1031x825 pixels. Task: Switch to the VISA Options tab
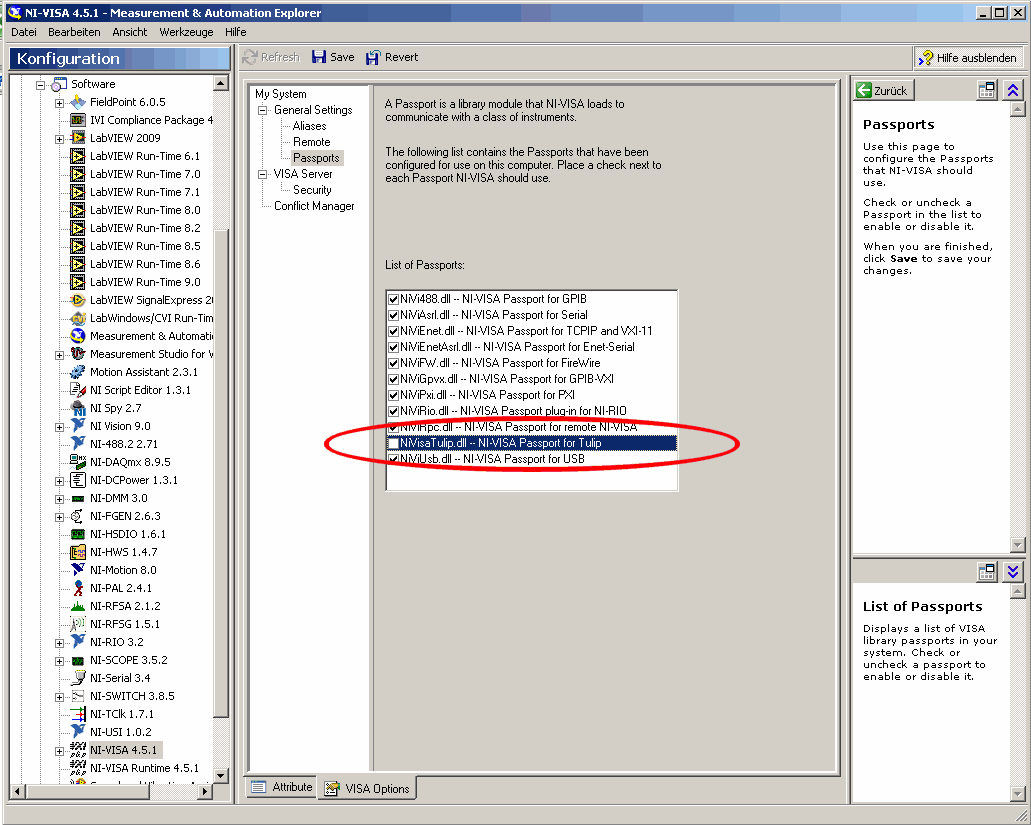(368, 788)
